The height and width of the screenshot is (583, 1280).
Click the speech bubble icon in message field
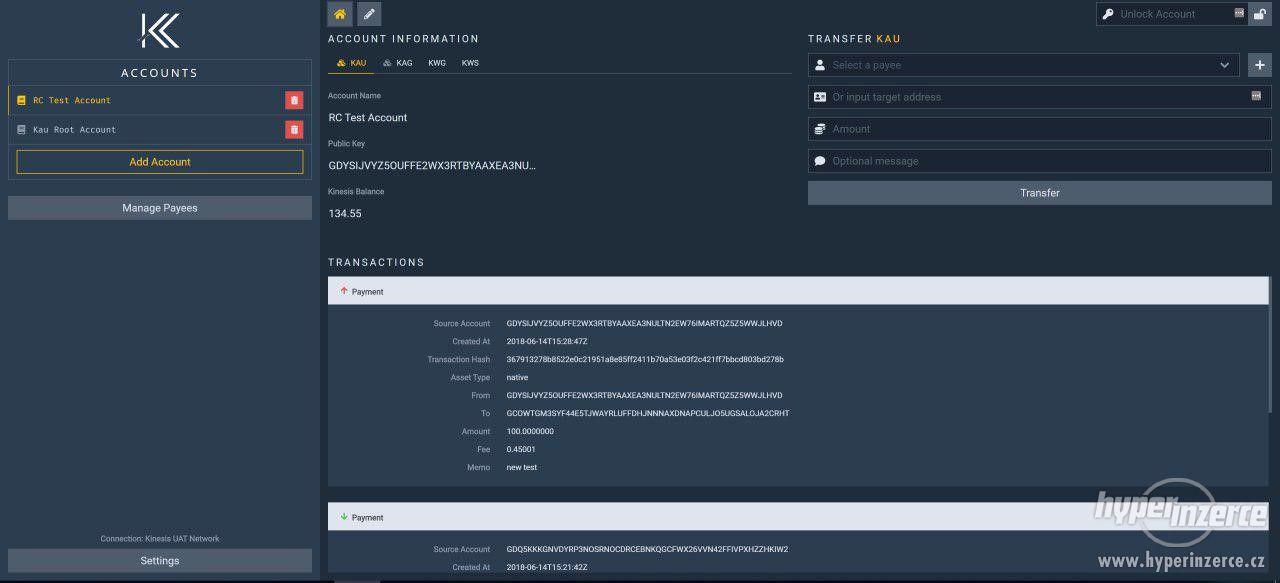820,161
